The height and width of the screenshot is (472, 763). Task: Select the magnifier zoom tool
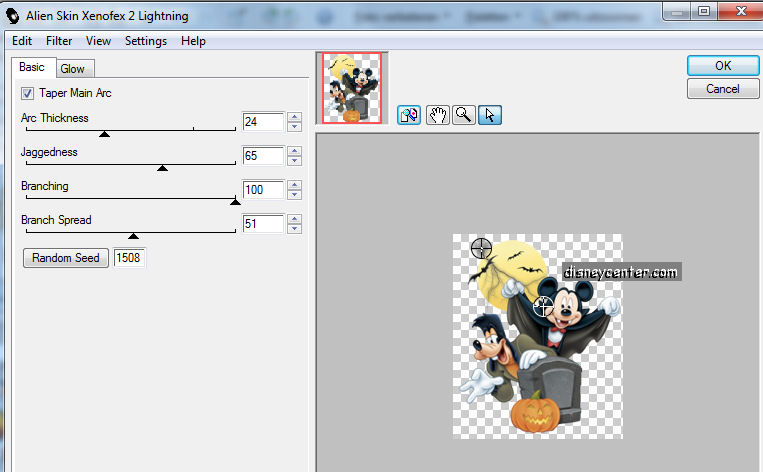point(464,115)
